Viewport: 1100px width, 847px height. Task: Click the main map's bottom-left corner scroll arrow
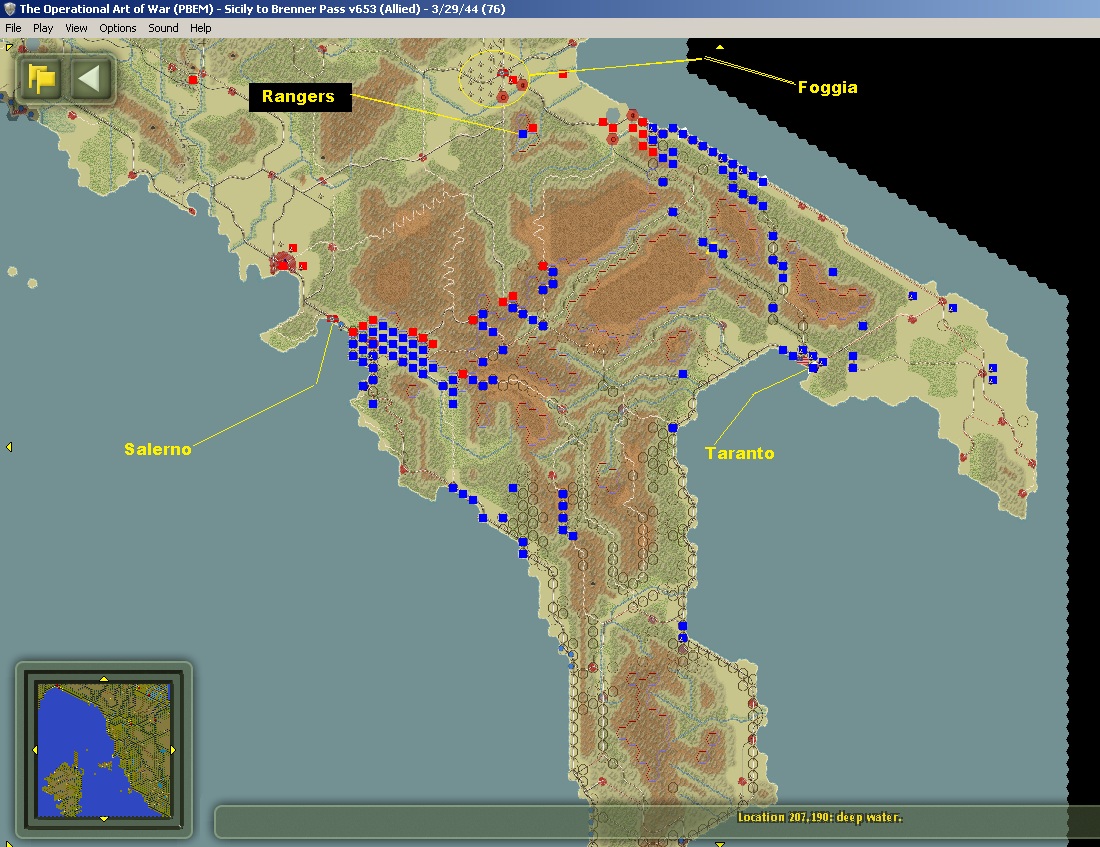(x=8, y=843)
